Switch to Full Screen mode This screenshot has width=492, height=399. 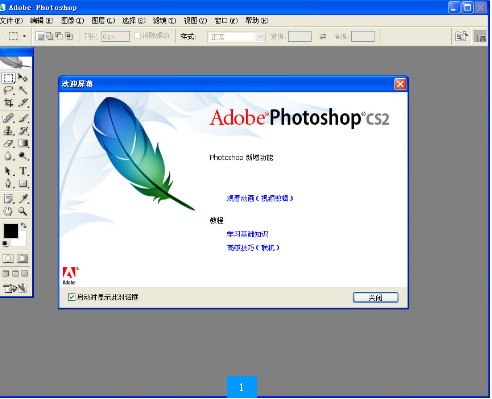tap(25, 274)
